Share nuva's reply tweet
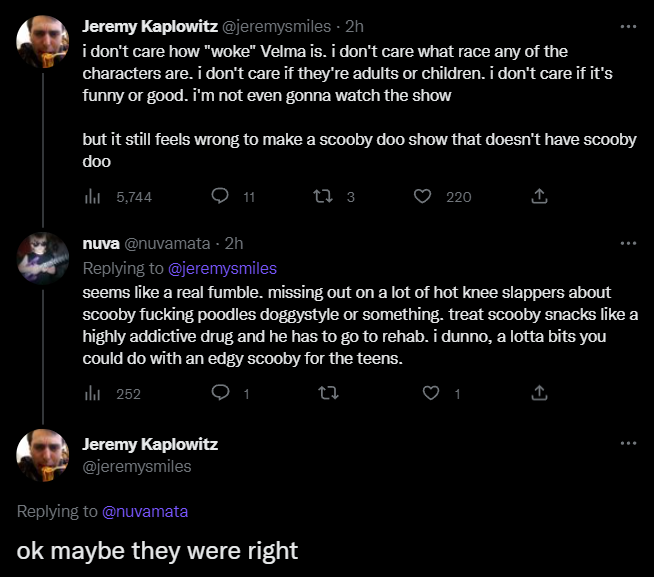This screenshot has height=577, width=654. tap(539, 393)
